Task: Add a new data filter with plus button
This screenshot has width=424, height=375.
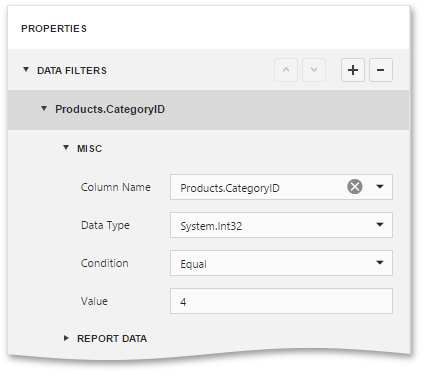Action: click(x=353, y=70)
